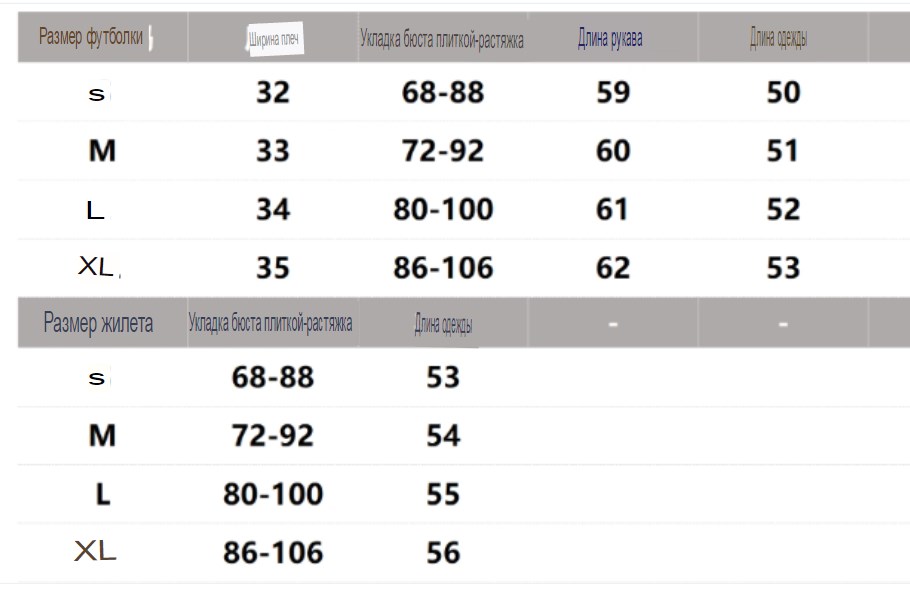Click T-shirt XL garment length 53

[783, 268]
